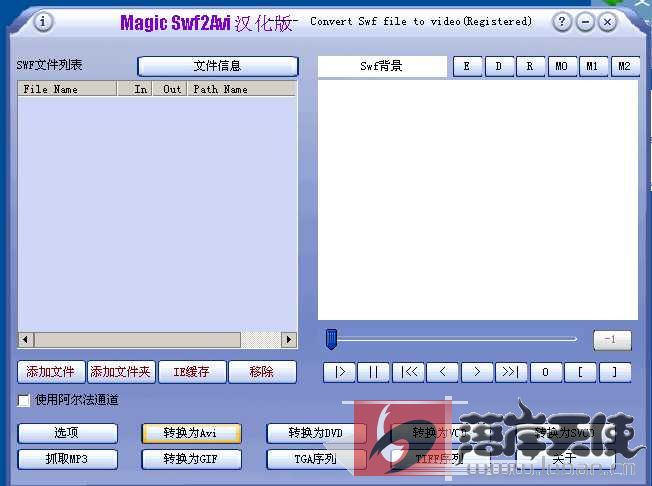Click the Out column header
This screenshot has width=652, height=486.
(x=170, y=89)
